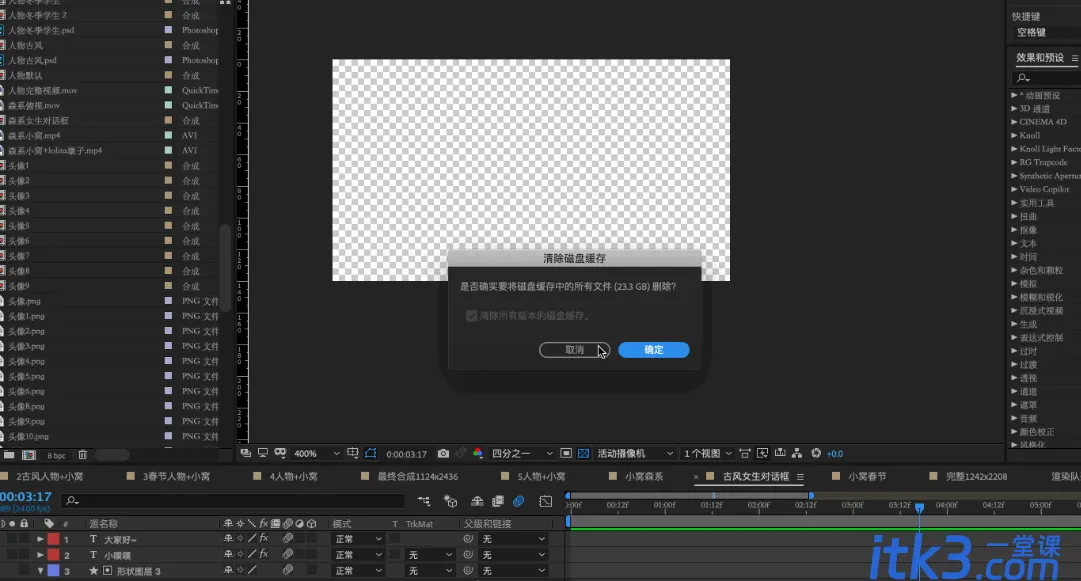Switch to the 小窝森系 timeline tab
Image resolution: width=1081 pixels, height=581 pixels.
tap(644, 476)
